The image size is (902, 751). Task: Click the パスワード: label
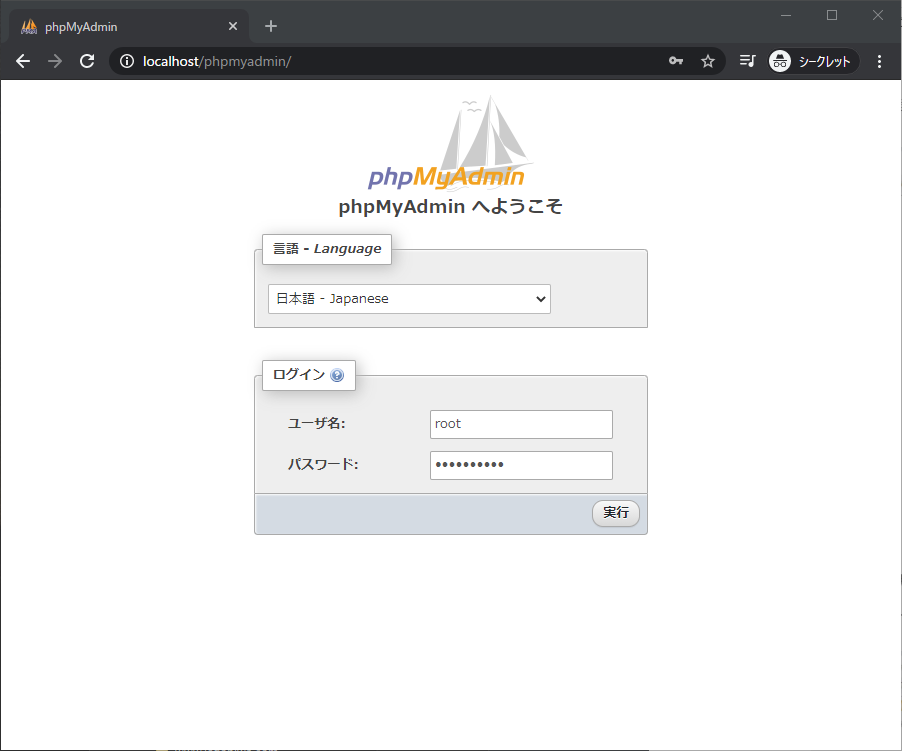323,465
